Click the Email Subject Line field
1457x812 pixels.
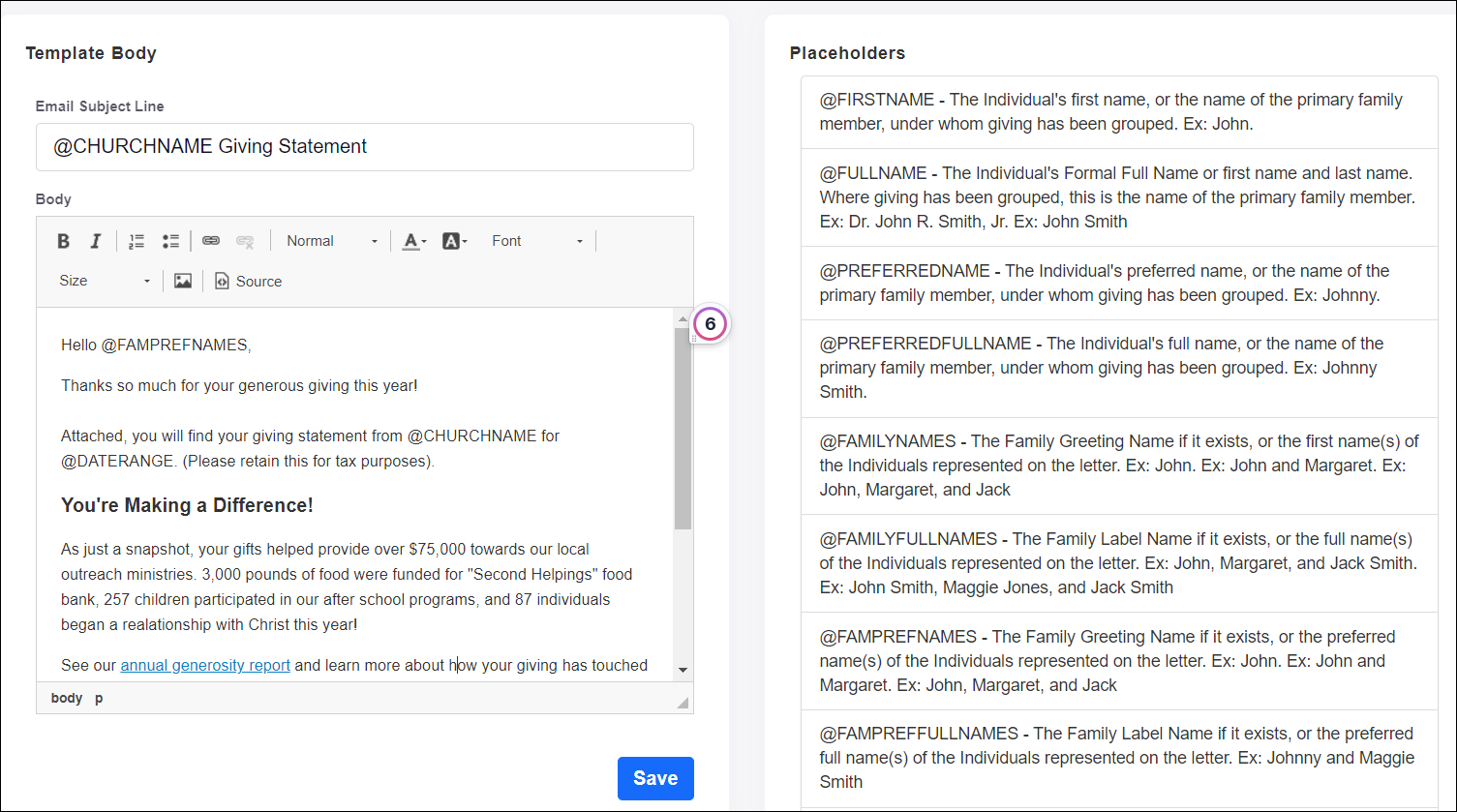point(364,146)
